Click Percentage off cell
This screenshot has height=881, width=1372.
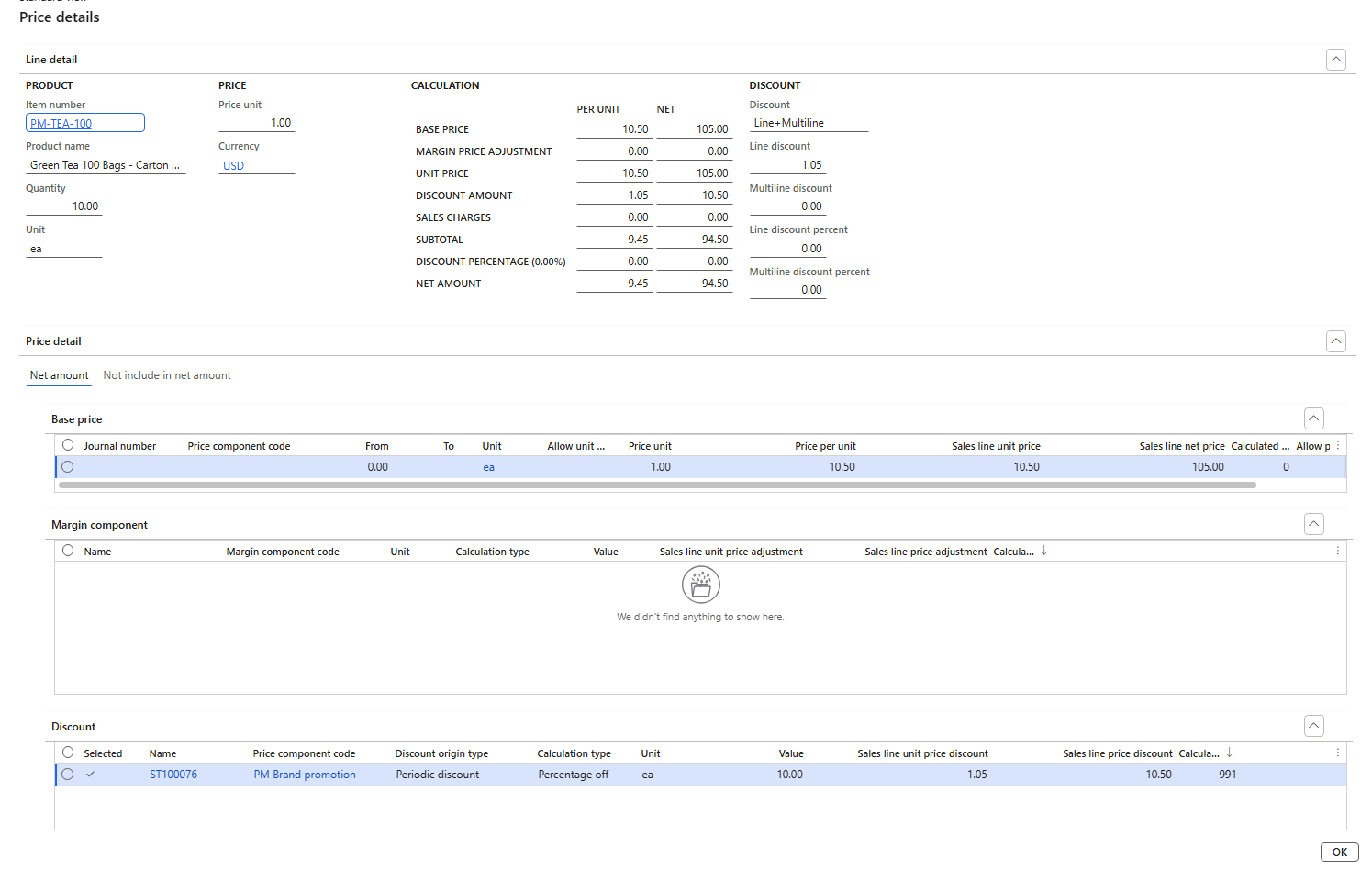coord(574,775)
